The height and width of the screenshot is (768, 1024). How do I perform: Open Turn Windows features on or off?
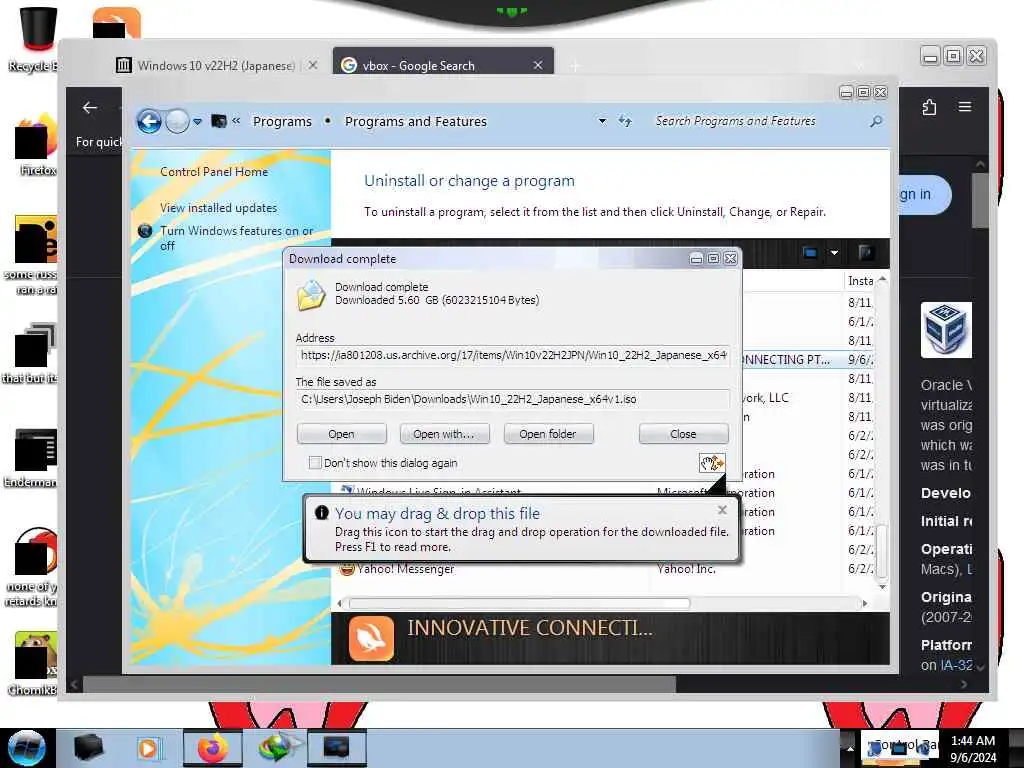click(236, 238)
